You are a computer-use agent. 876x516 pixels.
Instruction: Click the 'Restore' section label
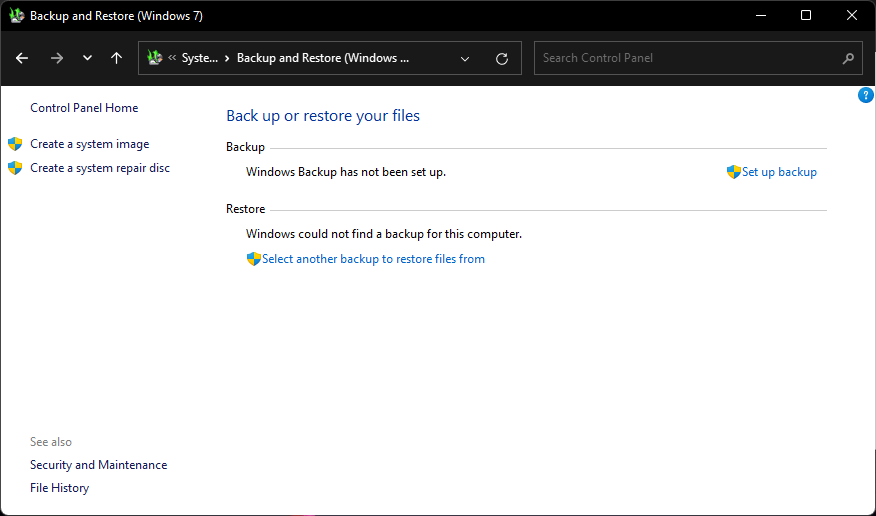tap(246, 209)
